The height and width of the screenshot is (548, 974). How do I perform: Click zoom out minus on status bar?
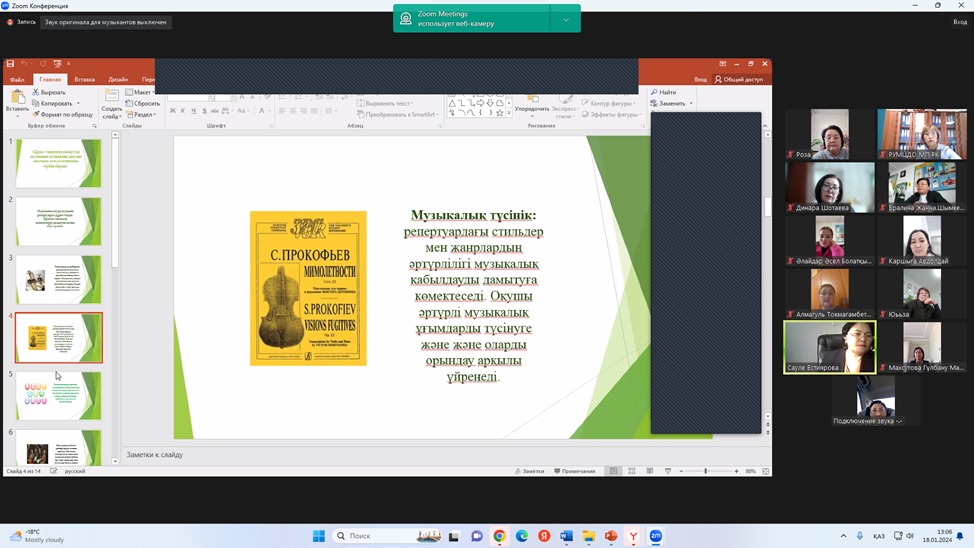coord(681,471)
